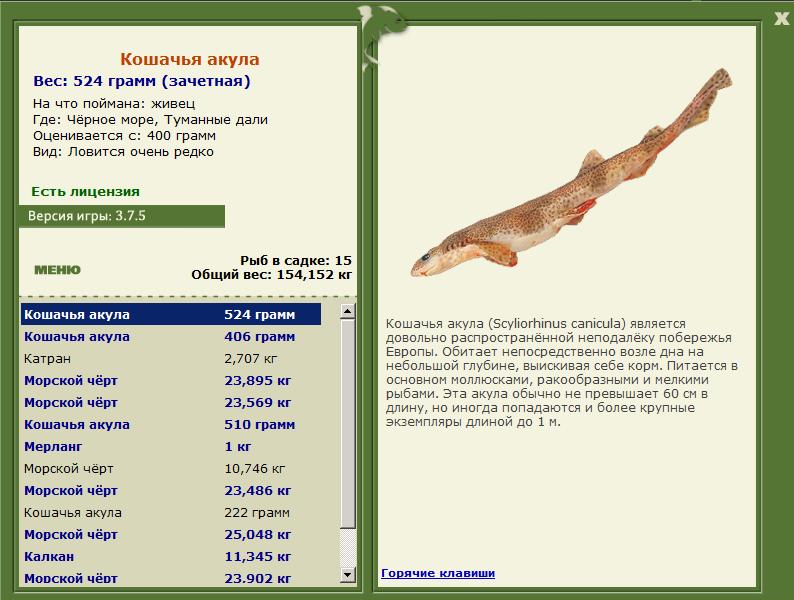
Task: Select the Кошачья акула 510 грамм row
Action: (x=171, y=425)
